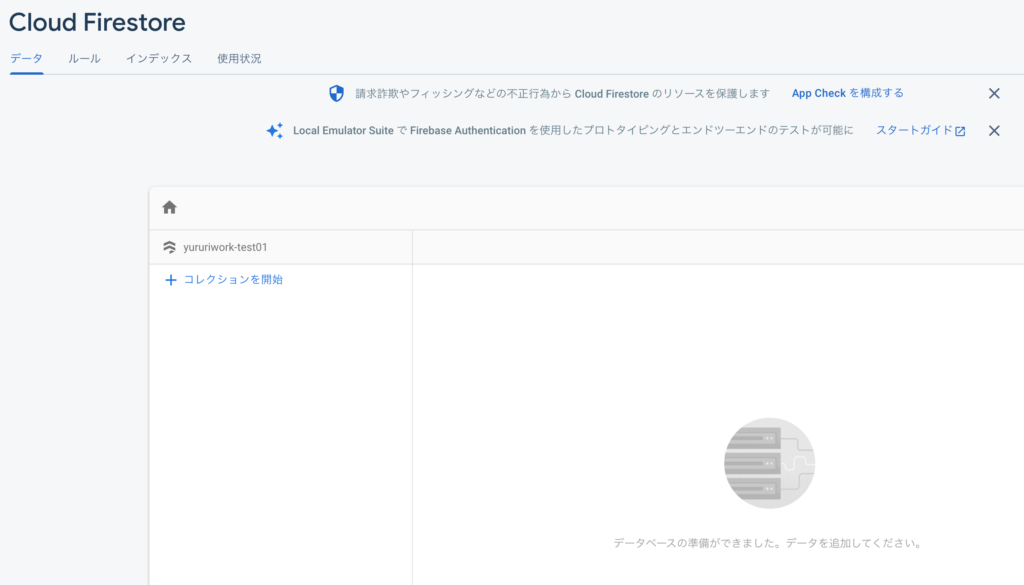The width and height of the screenshot is (1024, 585).
Task: Open the インデックス tab
Action: 159,59
